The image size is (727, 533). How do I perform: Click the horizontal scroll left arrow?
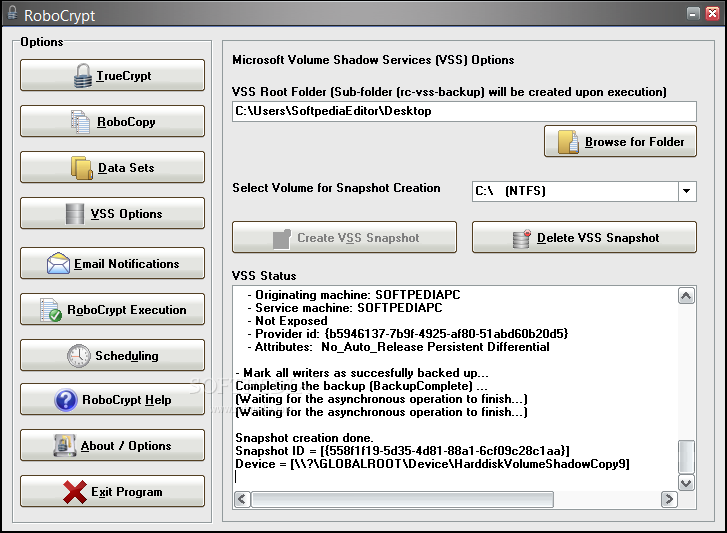coord(242,499)
